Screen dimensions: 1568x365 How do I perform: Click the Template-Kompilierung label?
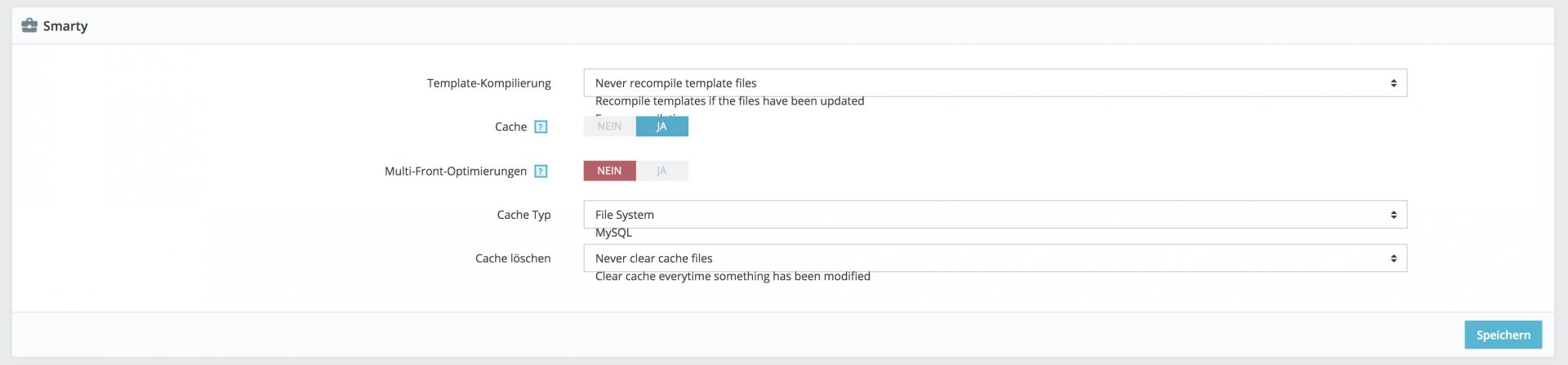(488, 83)
